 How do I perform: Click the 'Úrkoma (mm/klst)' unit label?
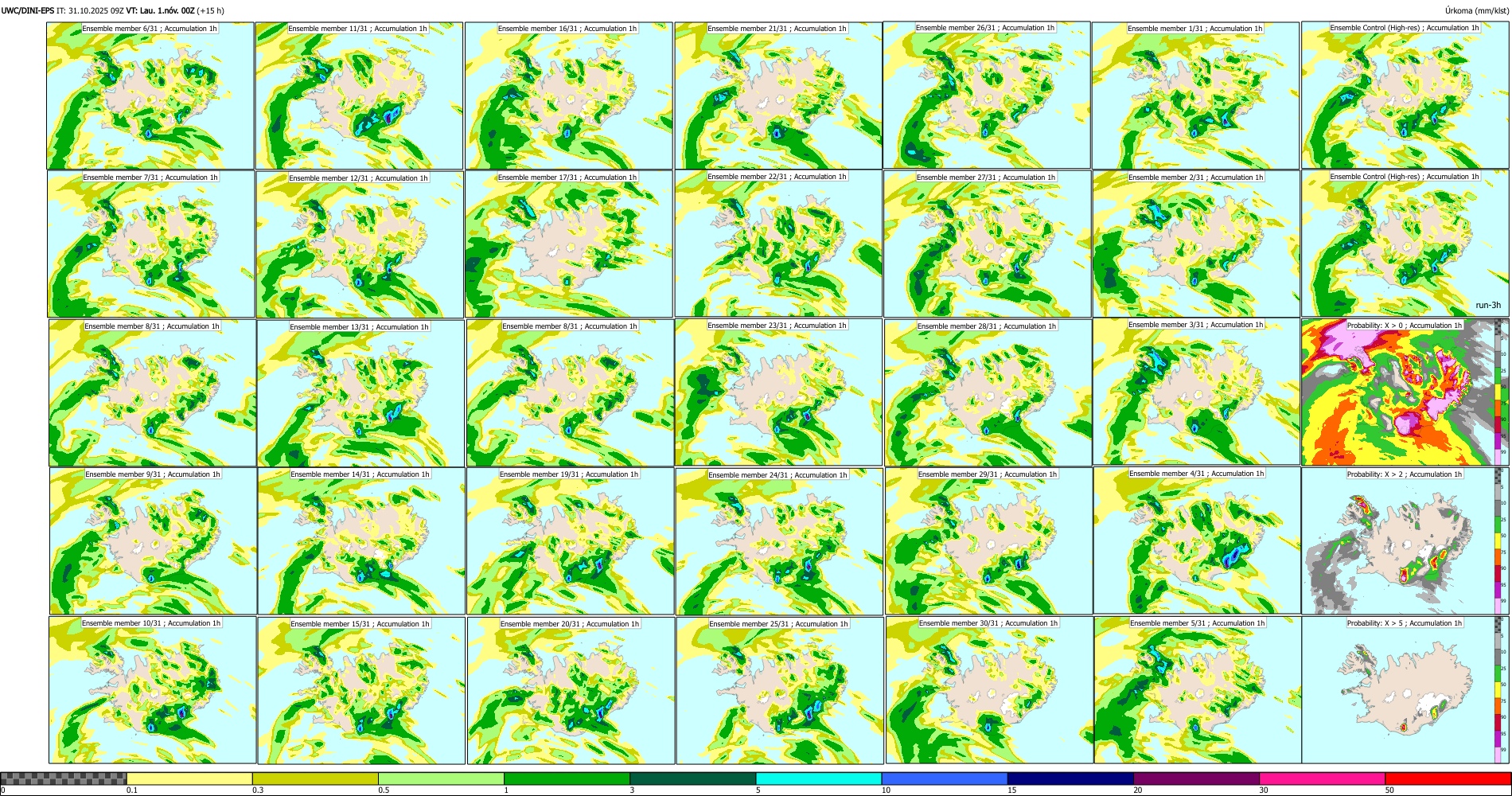[1476, 10]
